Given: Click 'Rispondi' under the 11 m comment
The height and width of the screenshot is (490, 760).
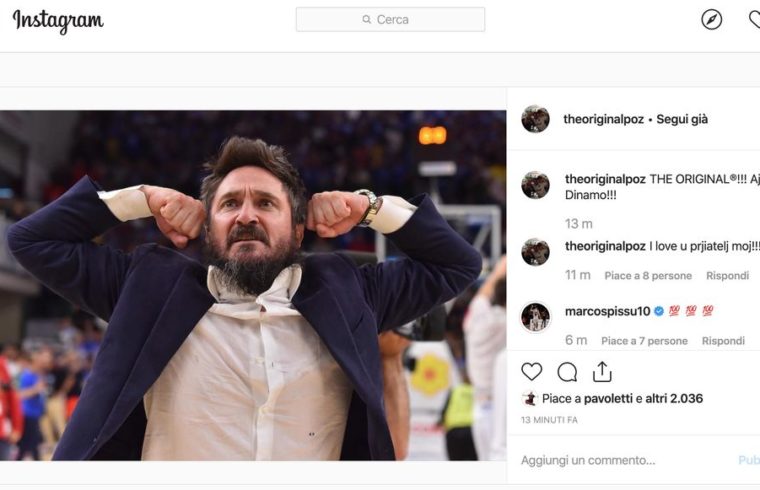Looking at the screenshot, I should 727,275.
